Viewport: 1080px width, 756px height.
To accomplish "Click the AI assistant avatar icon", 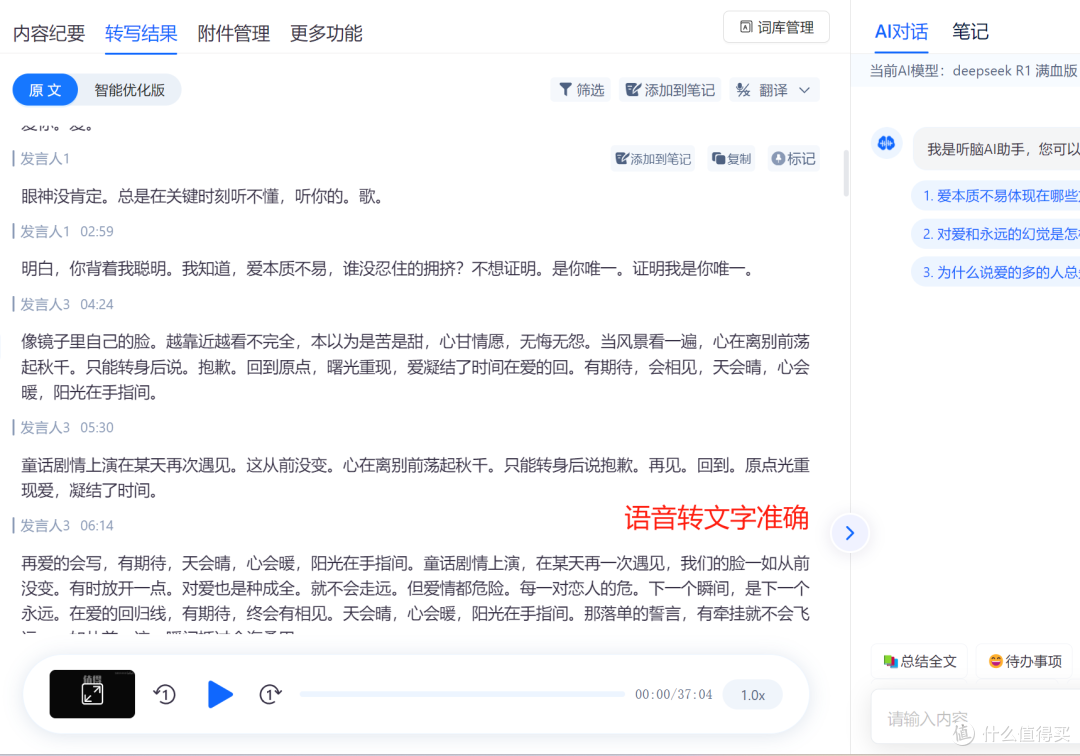I will coord(886,143).
